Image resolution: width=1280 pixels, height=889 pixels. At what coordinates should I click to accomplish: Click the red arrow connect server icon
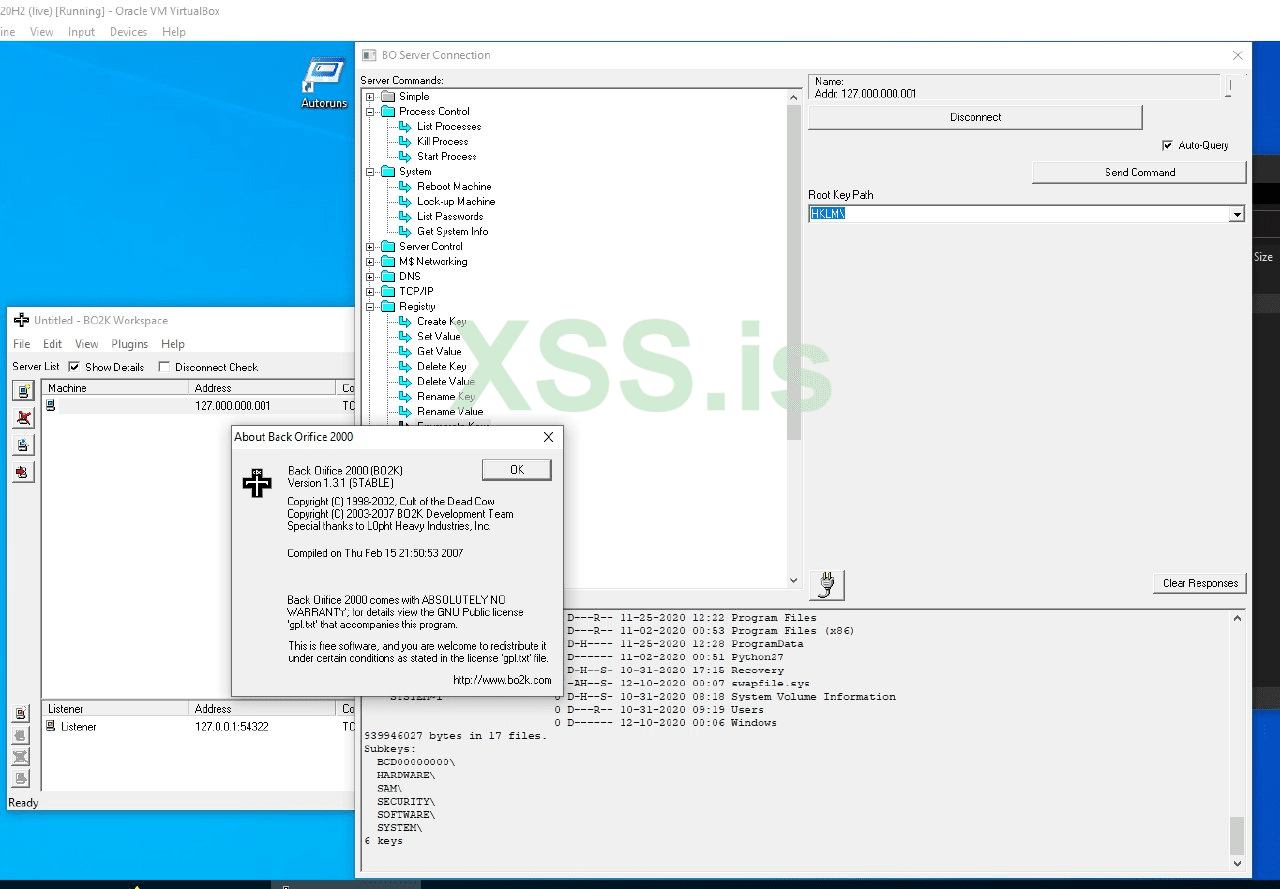click(x=23, y=472)
